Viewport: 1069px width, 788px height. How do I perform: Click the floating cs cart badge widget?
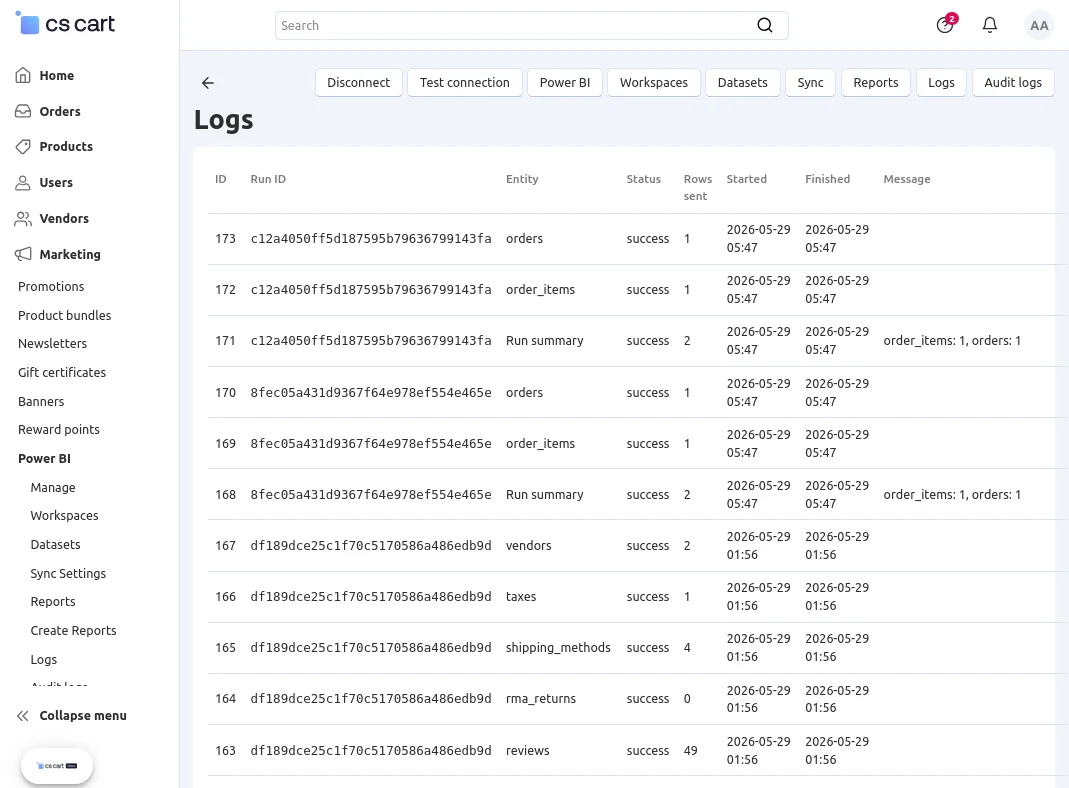point(57,766)
